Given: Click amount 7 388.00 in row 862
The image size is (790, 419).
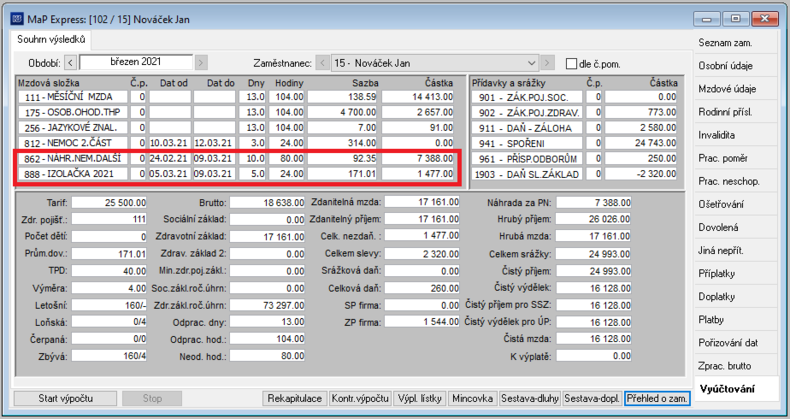Looking at the screenshot, I should [418, 158].
